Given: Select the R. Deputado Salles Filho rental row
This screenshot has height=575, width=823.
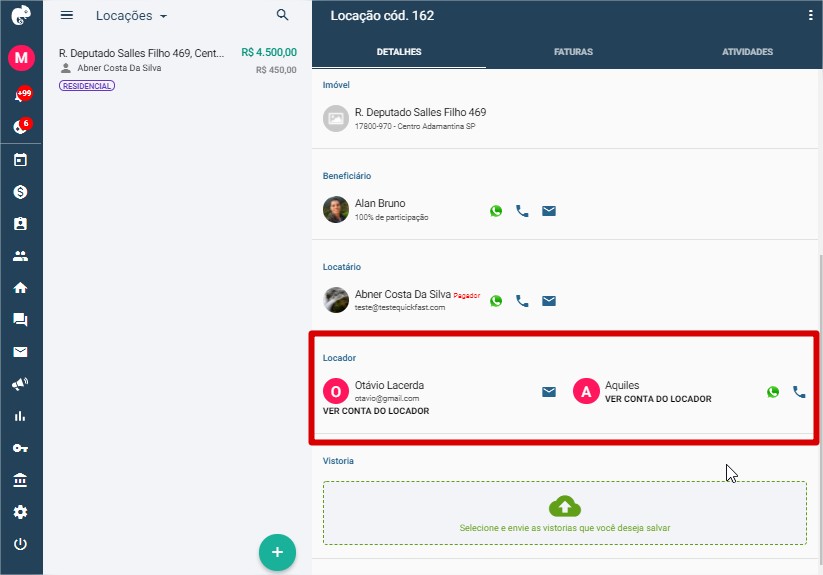Looking at the screenshot, I should click(x=177, y=69).
